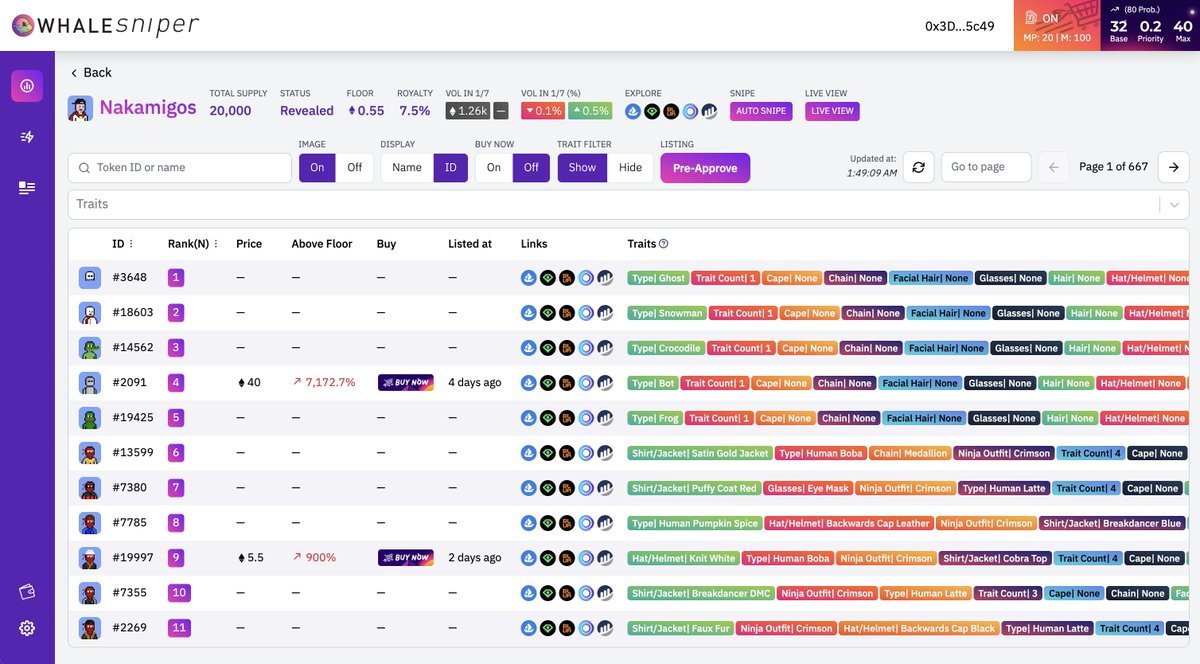Open ring icon link for #2091
Screen dimensions: 1200x664
(x=586, y=383)
